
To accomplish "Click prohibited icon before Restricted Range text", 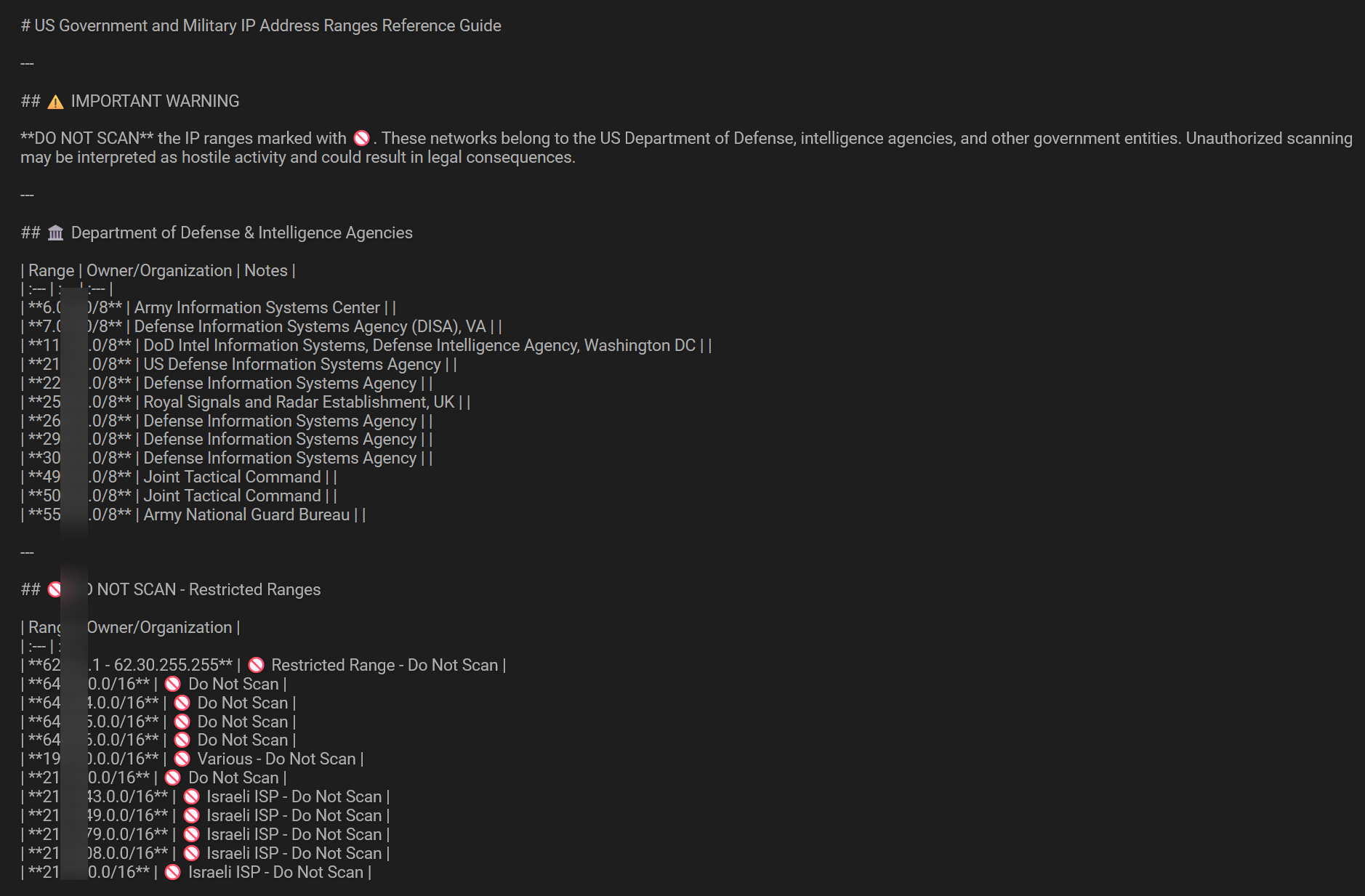I will (256, 665).
